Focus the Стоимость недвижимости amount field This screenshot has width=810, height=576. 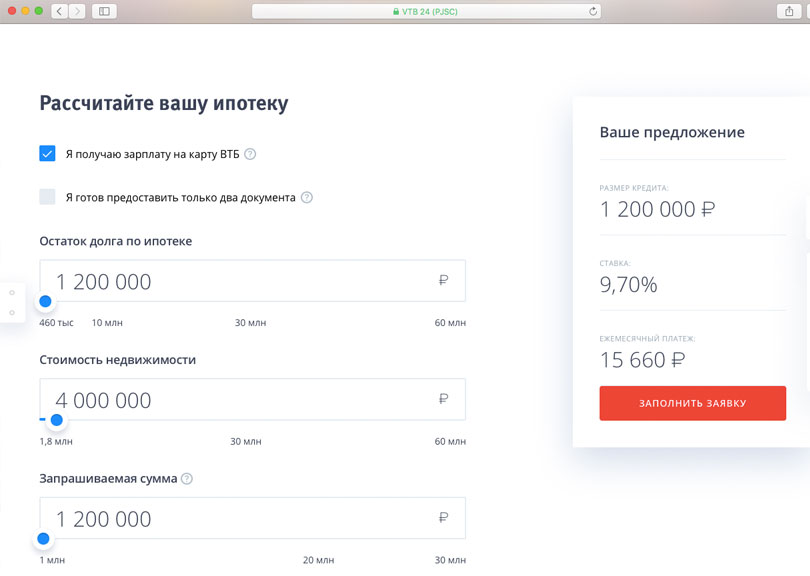240,400
